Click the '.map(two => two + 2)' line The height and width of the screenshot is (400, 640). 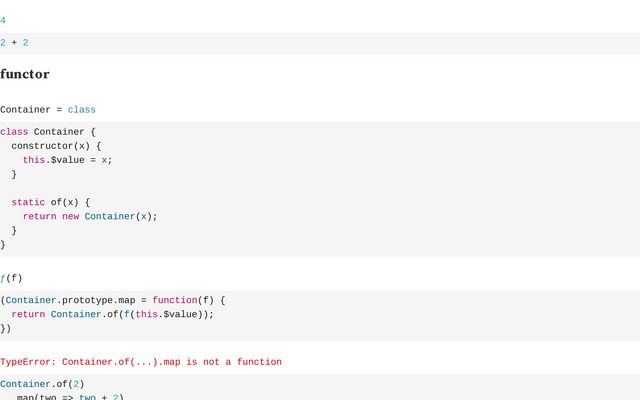pyautogui.click(x=67, y=397)
